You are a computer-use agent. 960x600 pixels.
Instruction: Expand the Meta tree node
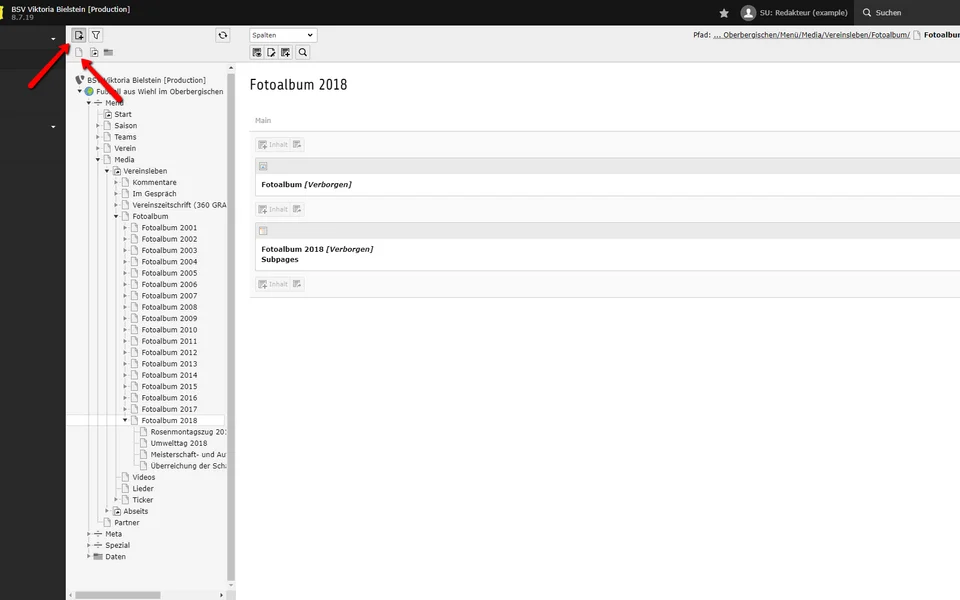pyautogui.click(x=89, y=534)
